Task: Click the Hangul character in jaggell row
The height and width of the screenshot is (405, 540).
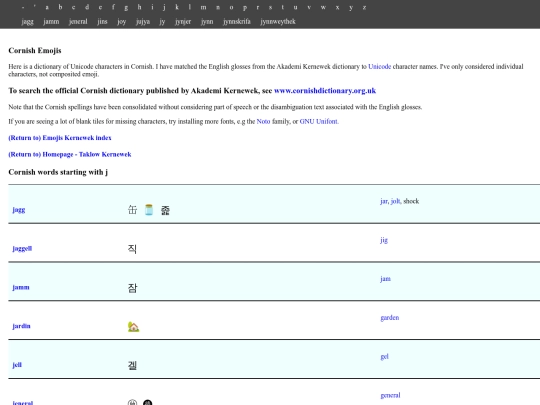Action: point(132,249)
